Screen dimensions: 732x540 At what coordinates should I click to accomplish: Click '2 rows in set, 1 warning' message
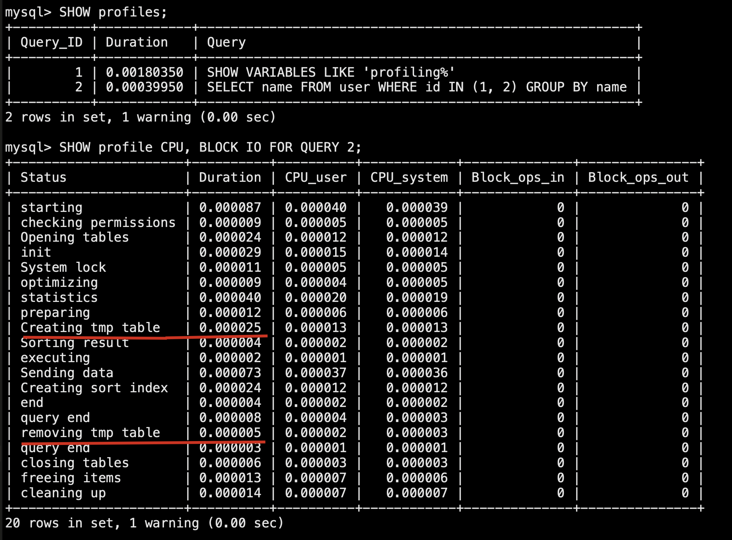tap(140, 117)
